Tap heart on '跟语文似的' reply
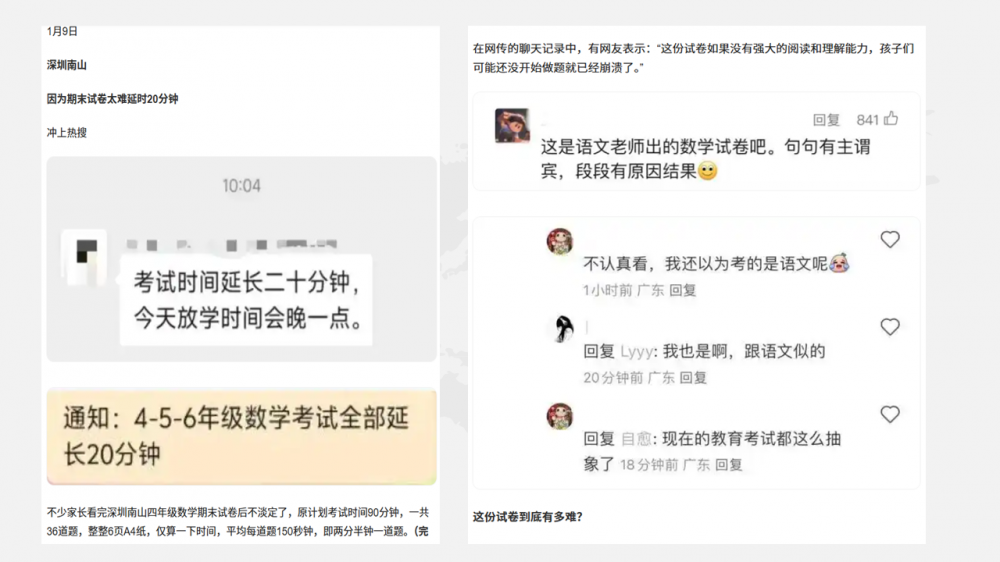Viewport: 1000px width, 562px height. (x=890, y=327)
